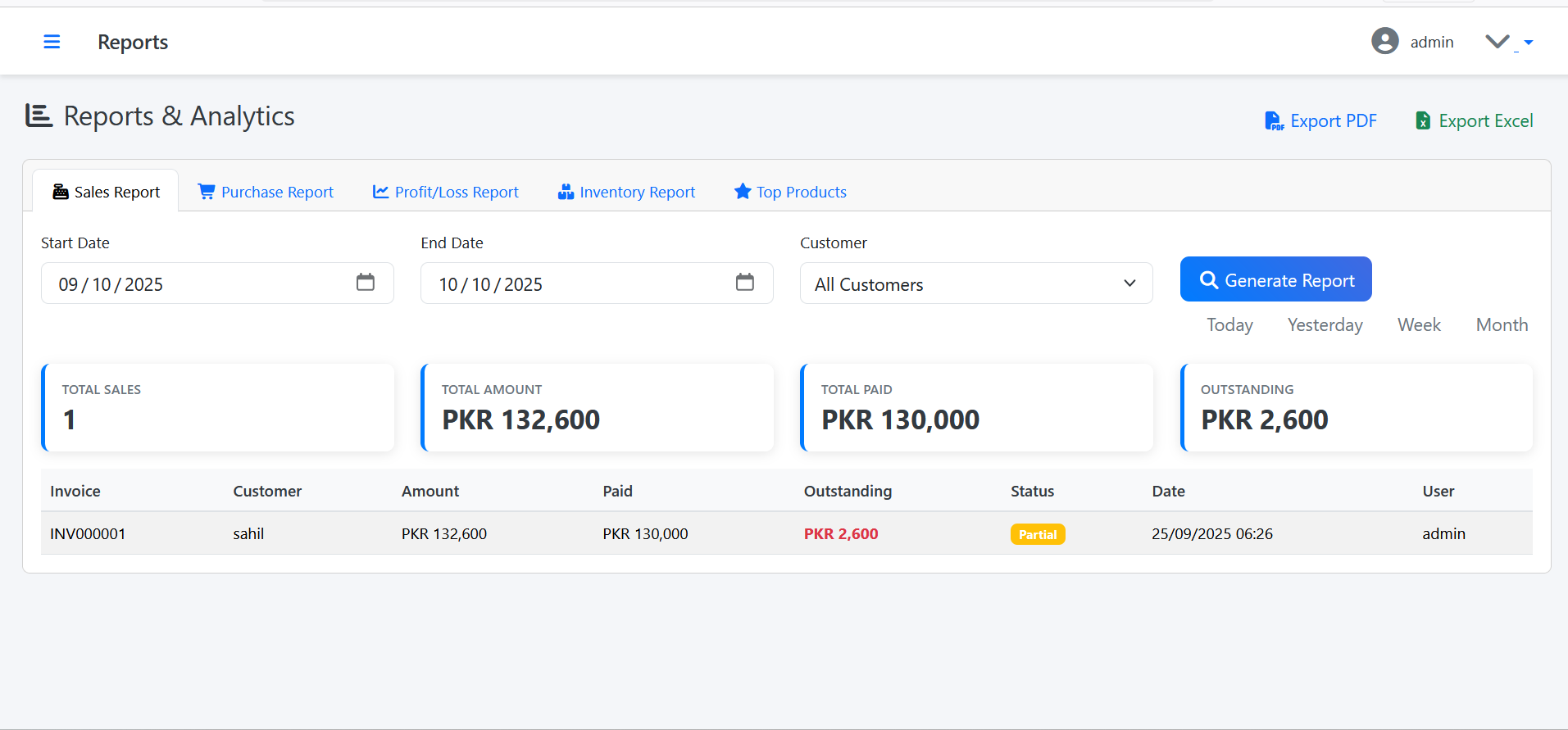Image resolution: width=1568 pixels, height=730 pixels.
Task: Click the admin user avatar icon
Action: (x=1384, y=41)
